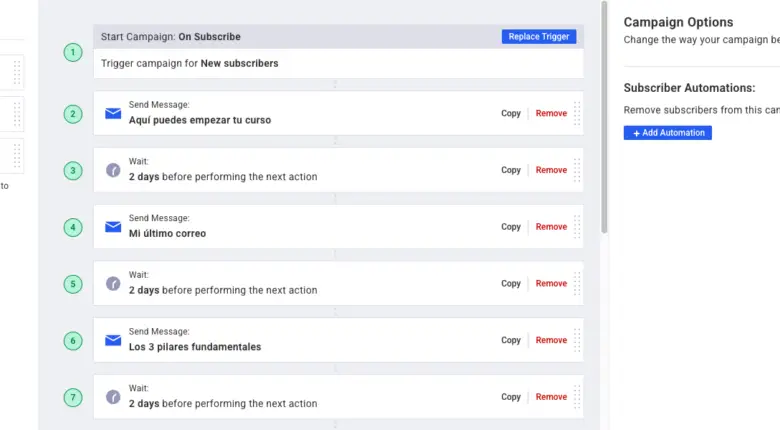Click envelope icon for 'Mi último correo' message

coord(113,227)
